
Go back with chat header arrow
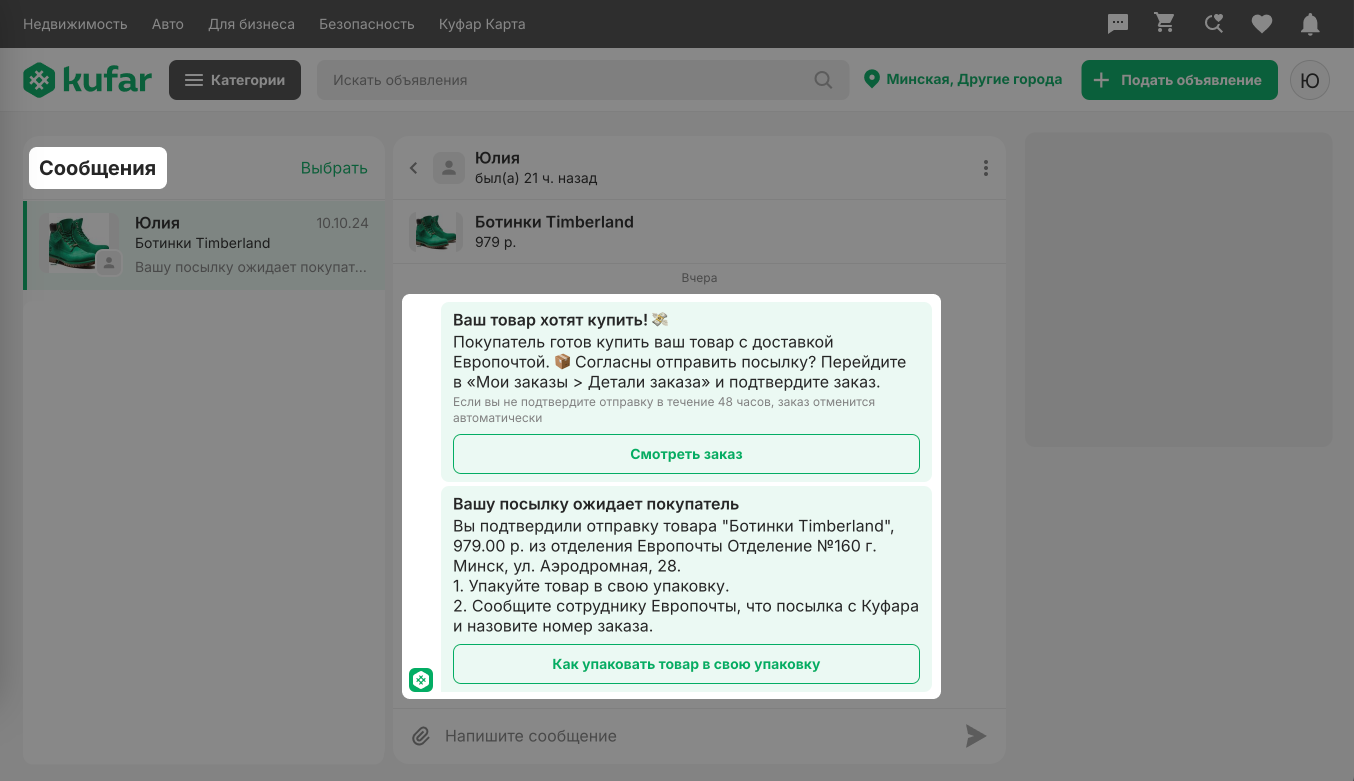click(x=414, y=168)
